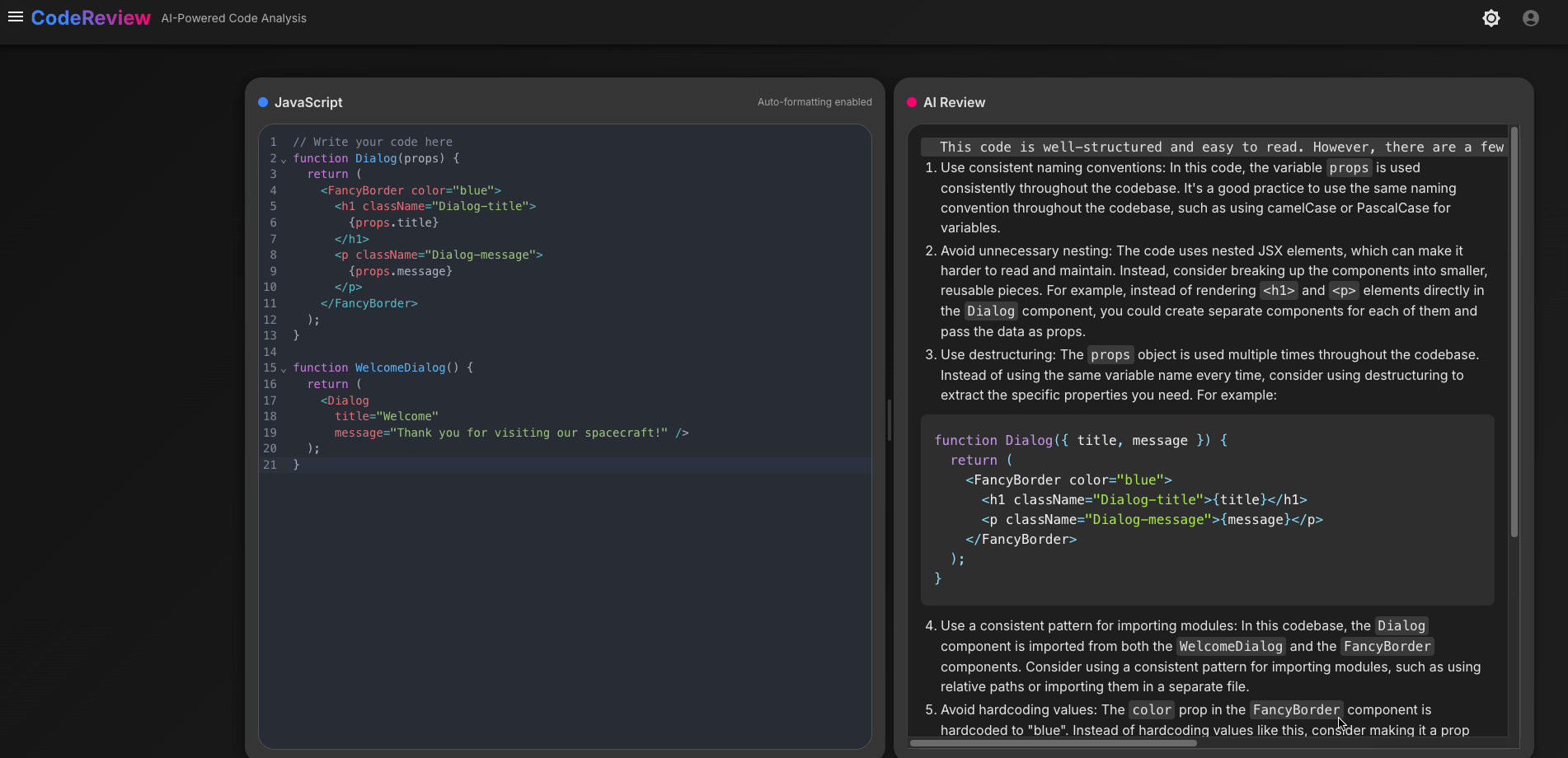This screenshot has width=1568, height=758.
Task: Open the user account icon
Action: click(x=1531, y=18)
